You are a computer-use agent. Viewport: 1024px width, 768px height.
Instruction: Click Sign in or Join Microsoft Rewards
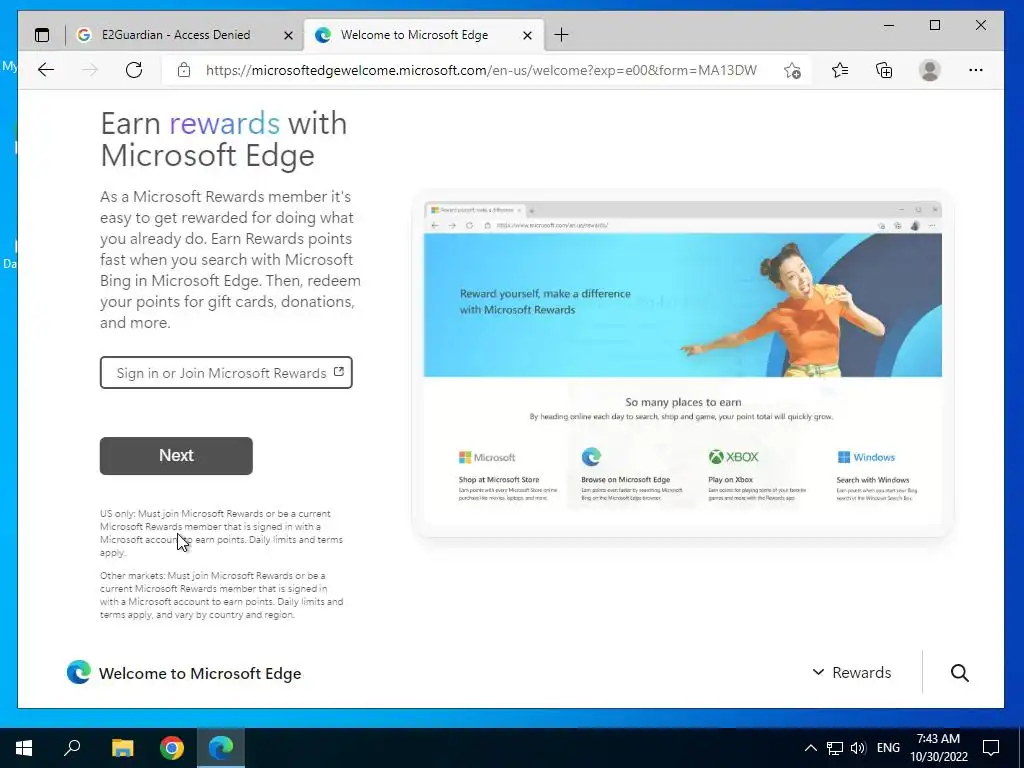(x=226, y=372)
